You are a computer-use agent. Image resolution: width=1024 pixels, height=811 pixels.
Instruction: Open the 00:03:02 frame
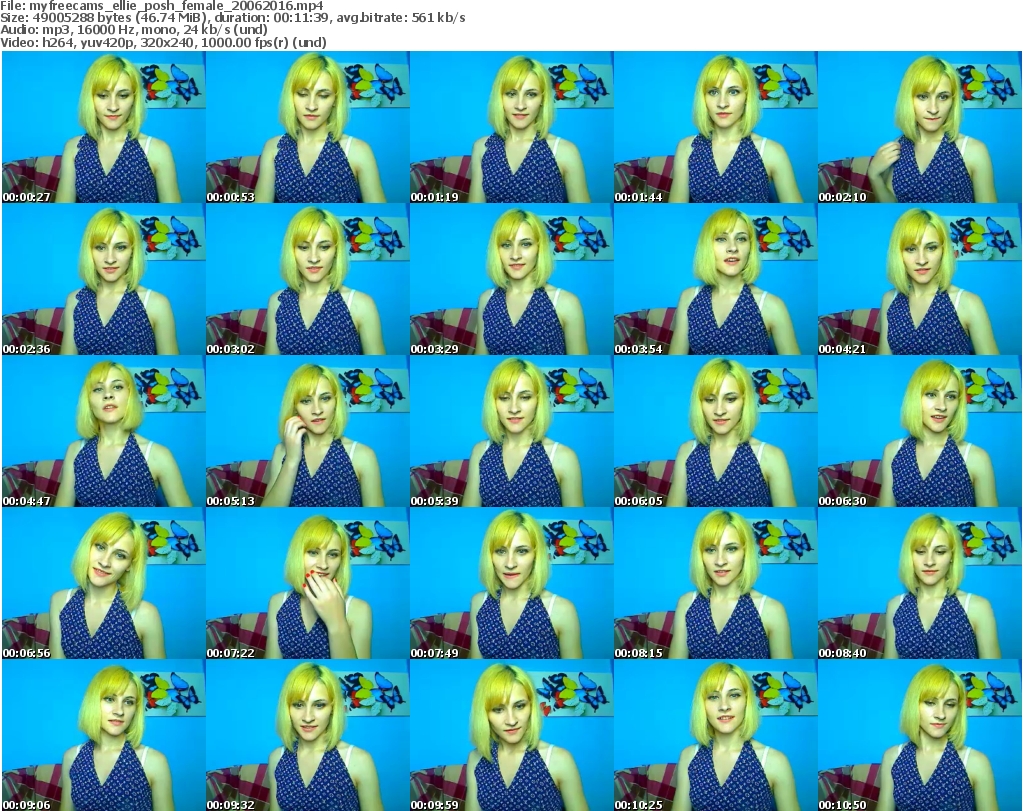point(308,279)
